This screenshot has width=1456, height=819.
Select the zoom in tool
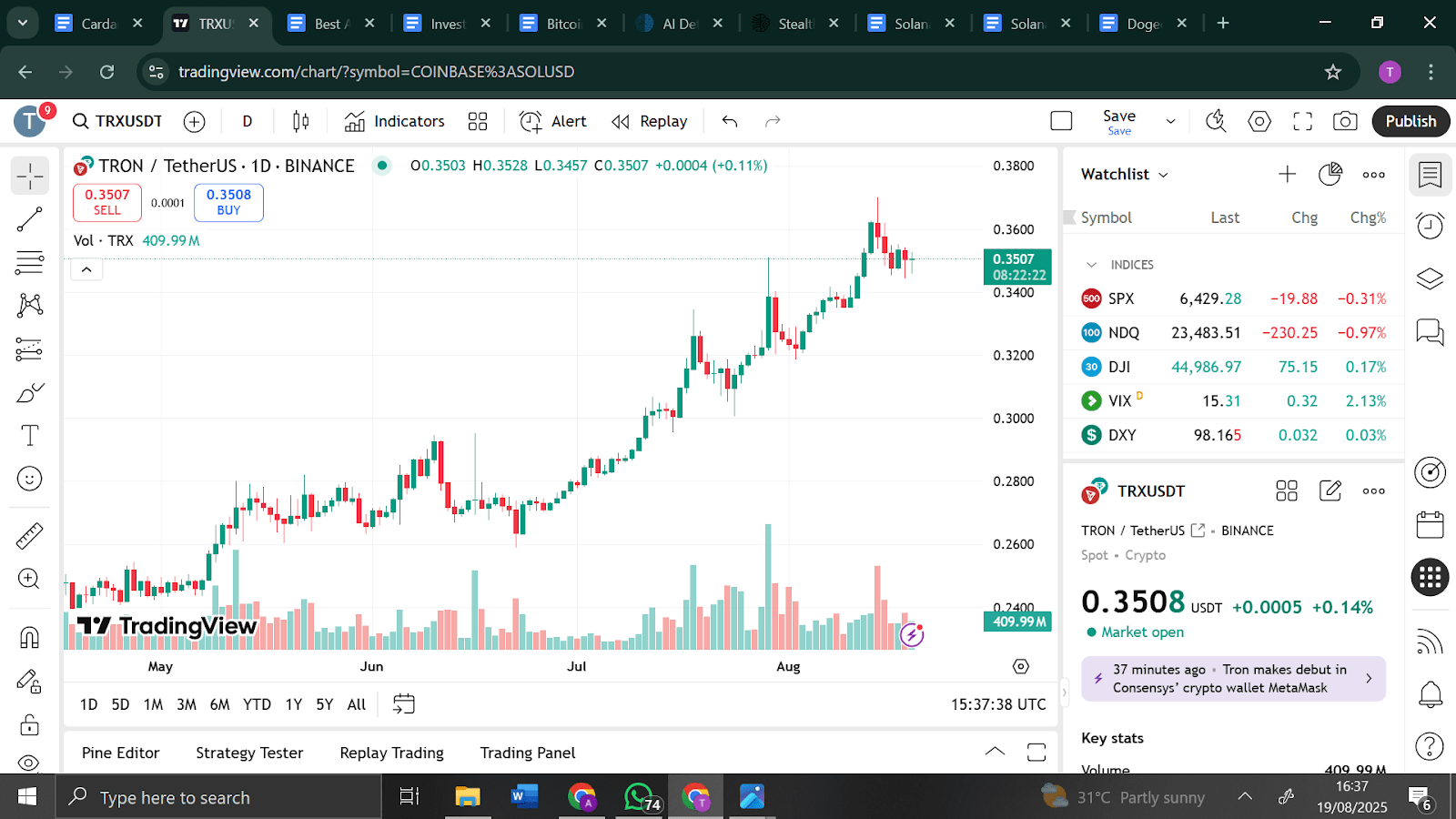pyautogui.click(x=30, y=579)
